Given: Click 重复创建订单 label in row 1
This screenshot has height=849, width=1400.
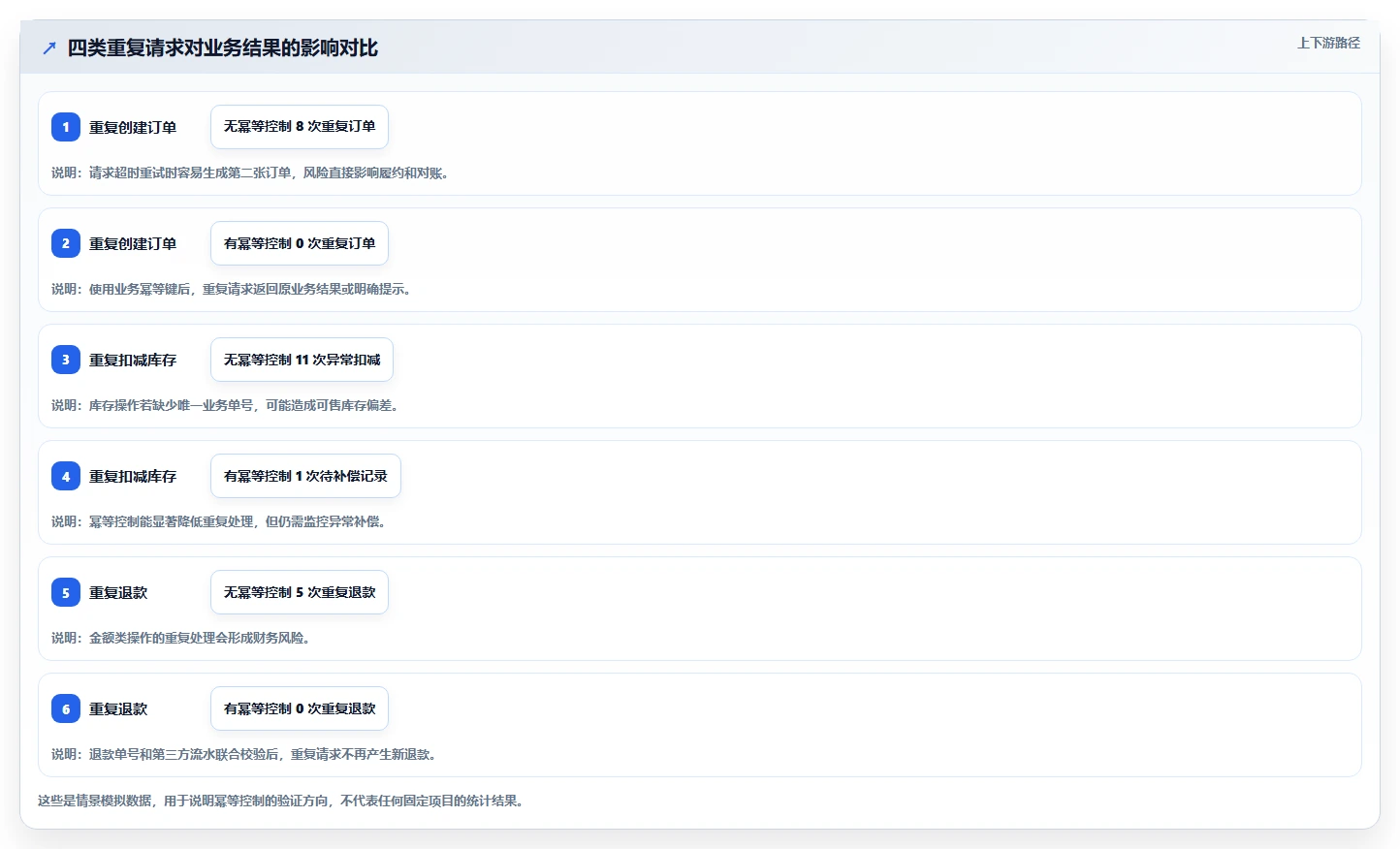Looking at the screenshot, I should pyautogui.click(x=133, y=127).
